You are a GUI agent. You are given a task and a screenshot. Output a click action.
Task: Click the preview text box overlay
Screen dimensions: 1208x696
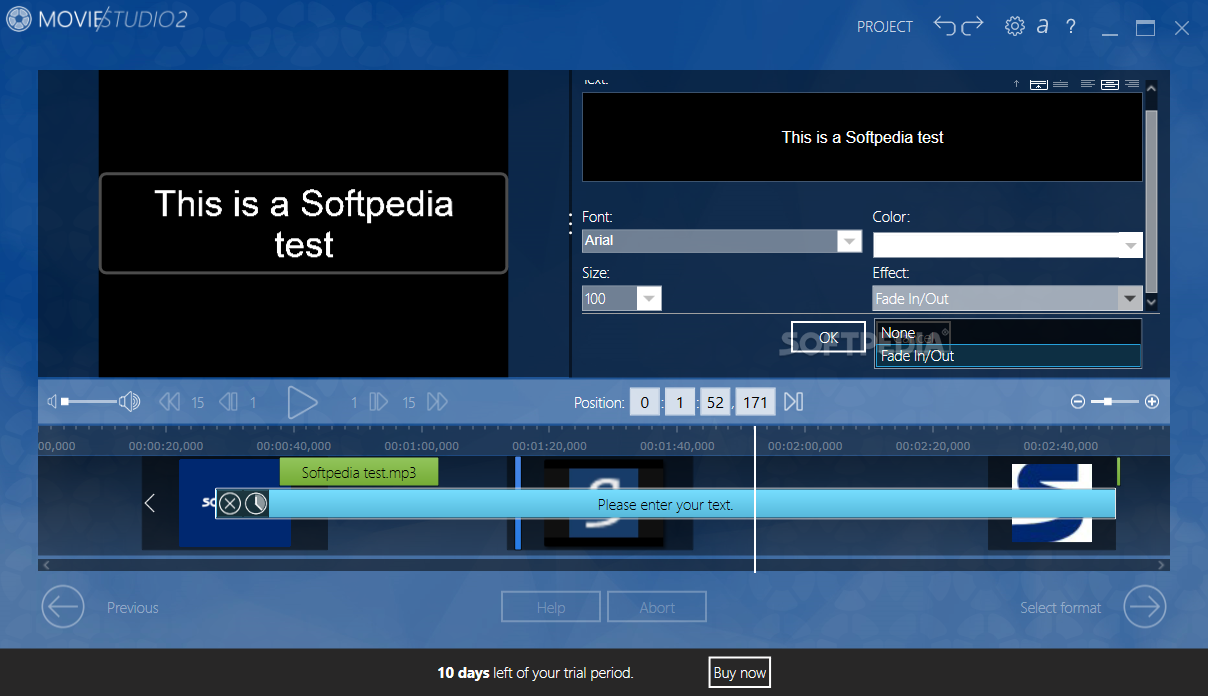point(304,224)
